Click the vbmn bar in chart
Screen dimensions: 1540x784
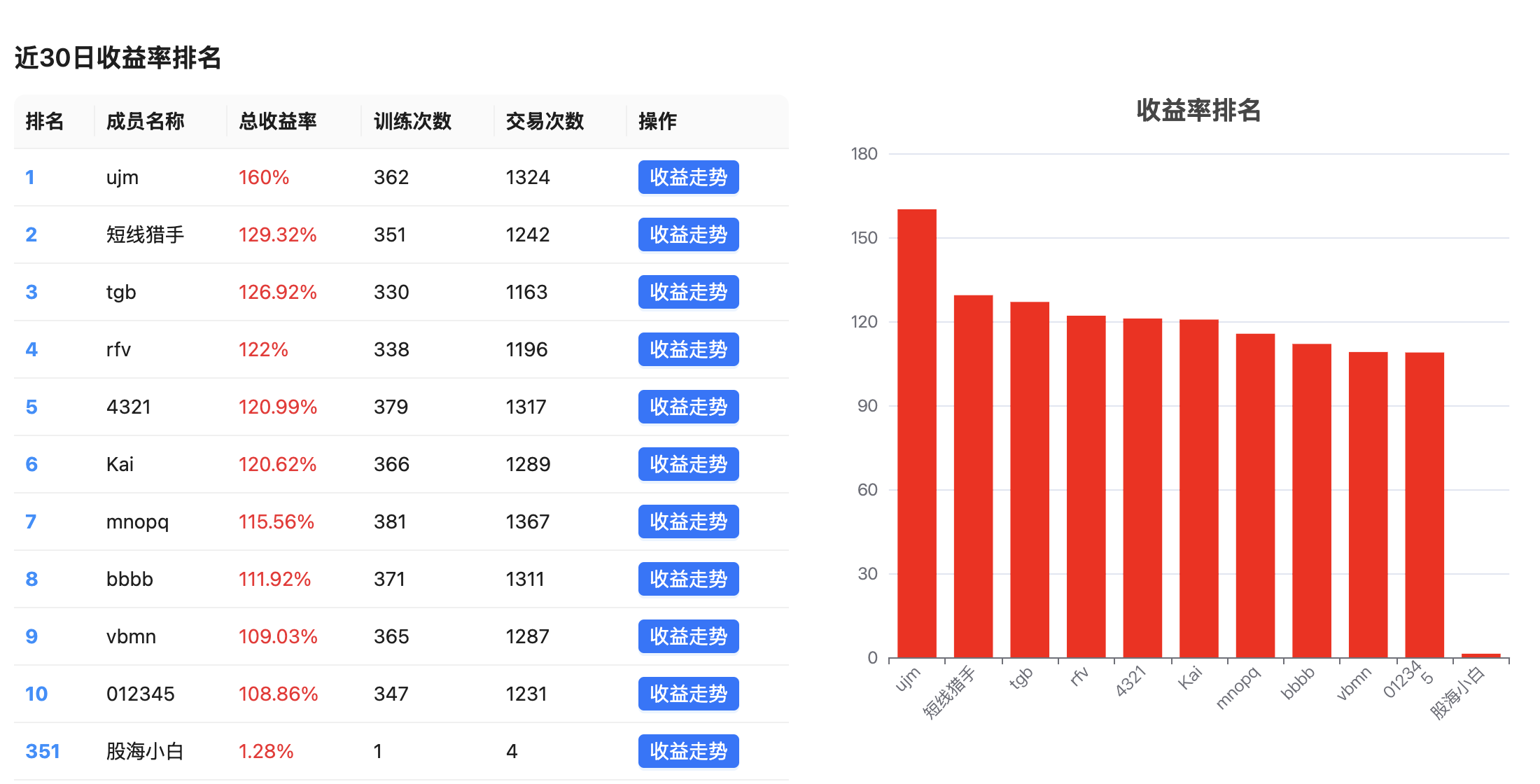[x=1368, y=505]
